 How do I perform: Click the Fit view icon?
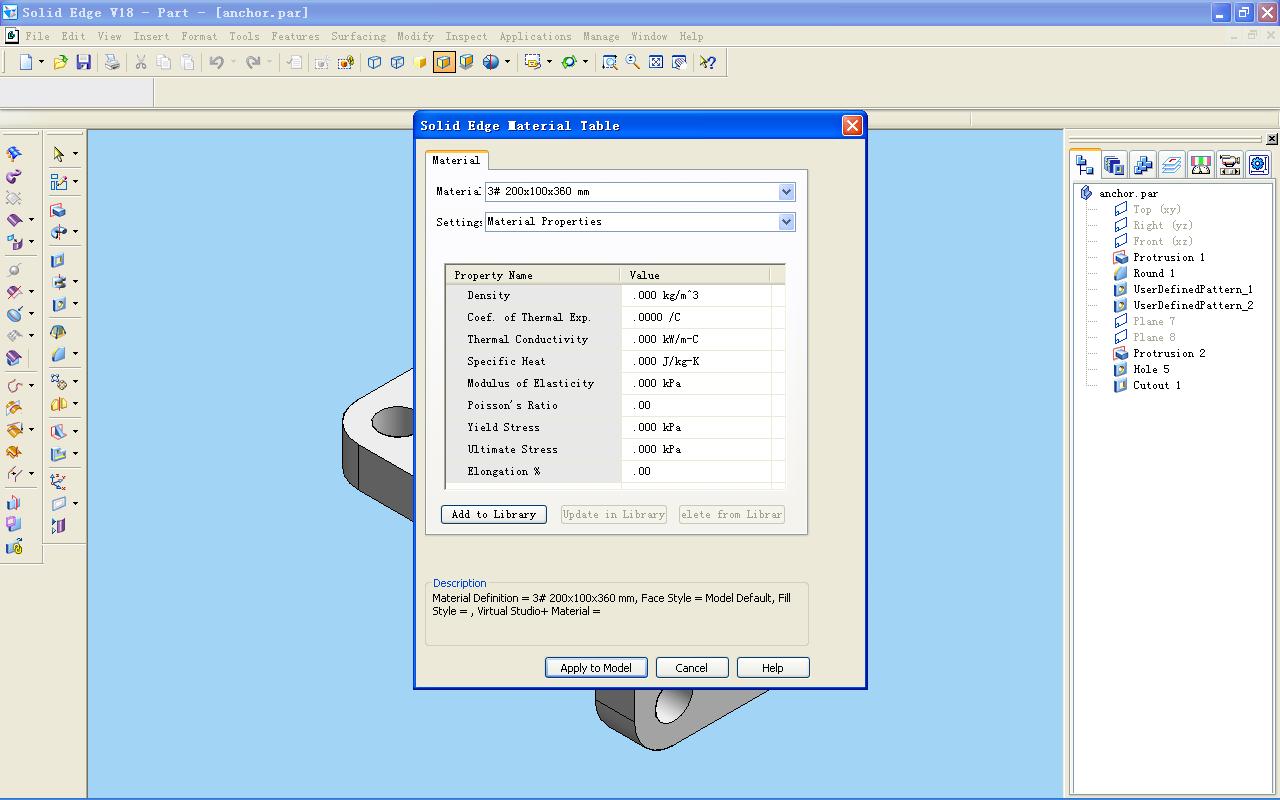click(656, 62)
